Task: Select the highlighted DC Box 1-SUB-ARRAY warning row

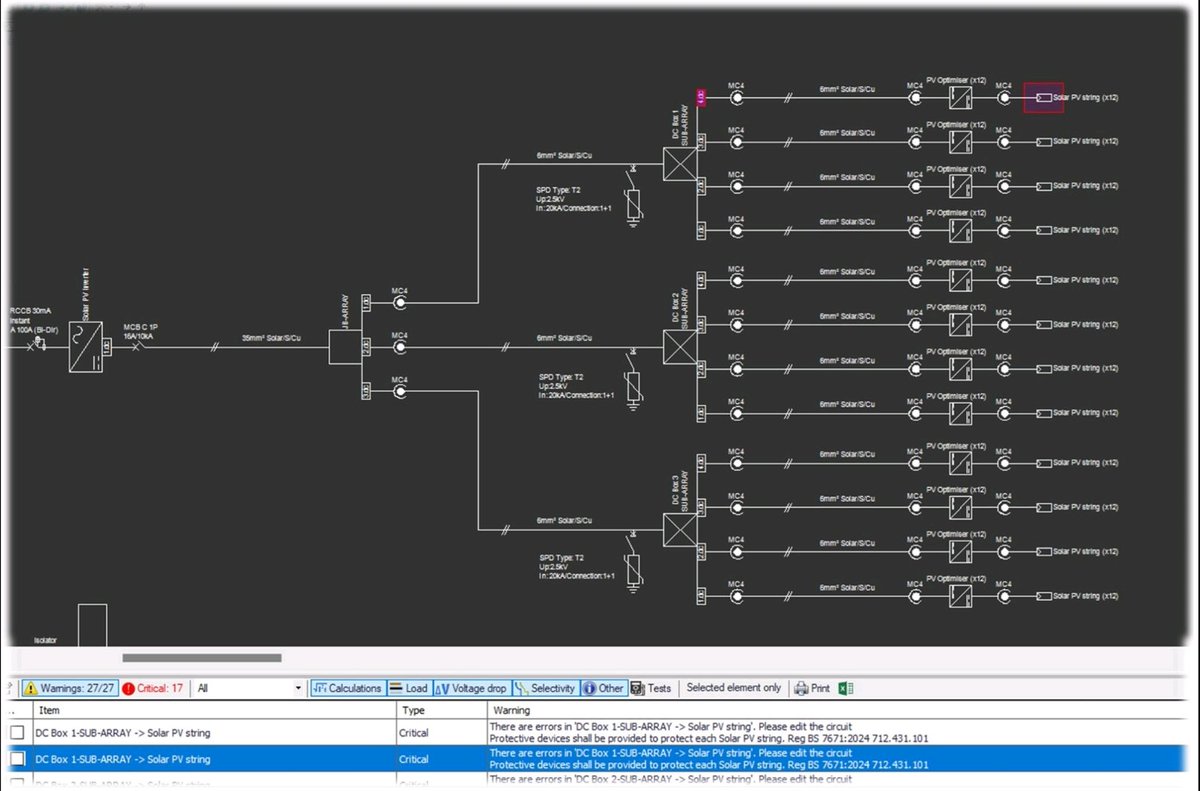Action: click(600, 759)
